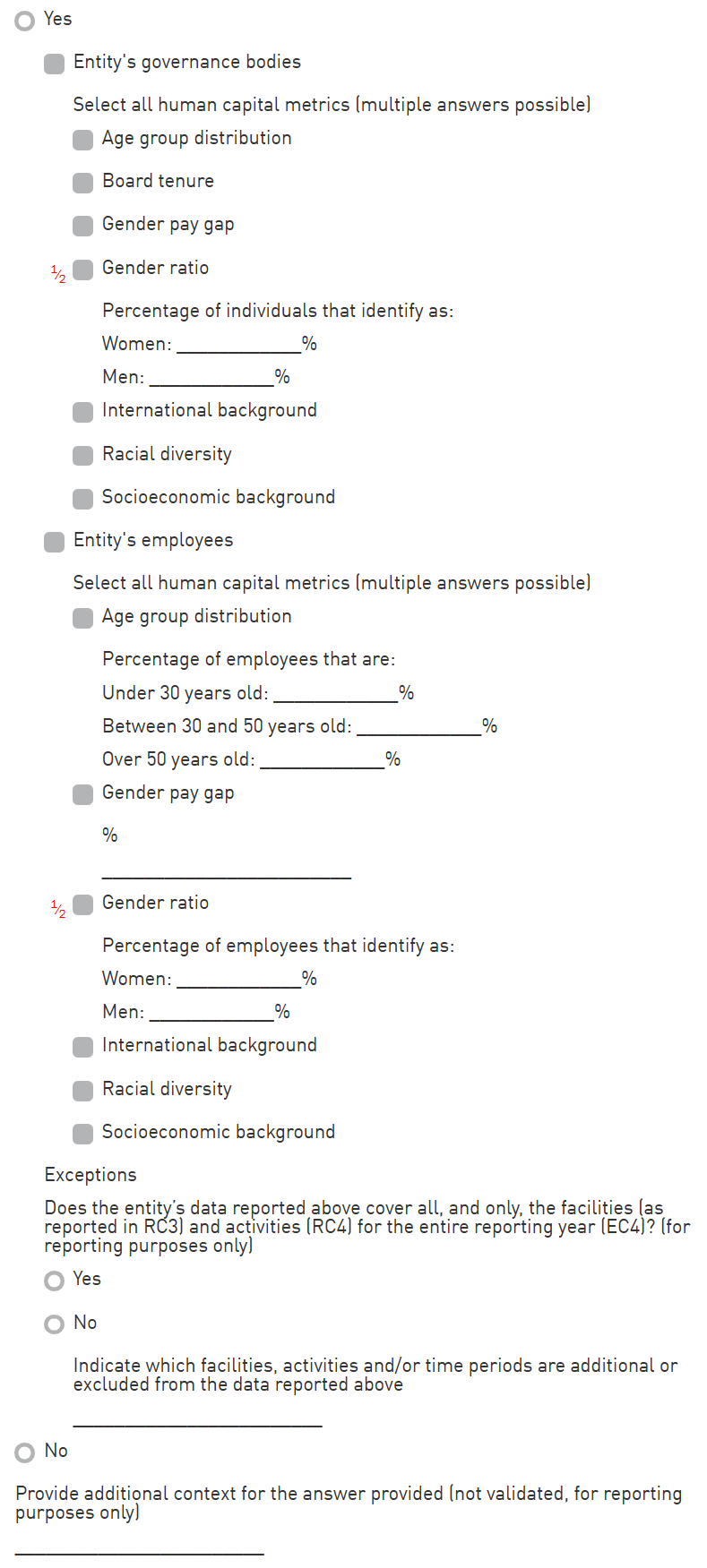The height and width of the screenshot is (1568, 707).
Task: Check Socioeconomic background under employees
Action: click(x=83, y=1134)
